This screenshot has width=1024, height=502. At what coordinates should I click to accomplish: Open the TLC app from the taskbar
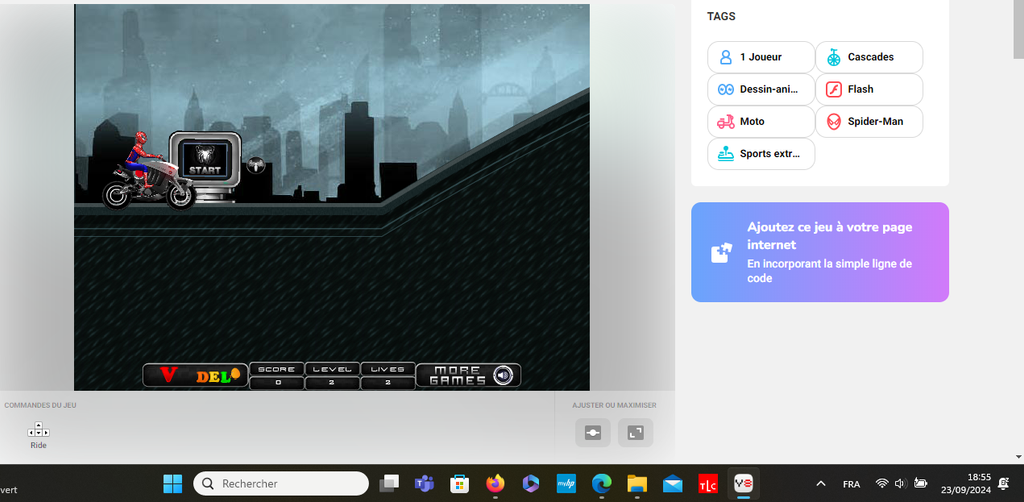[707, 484]
